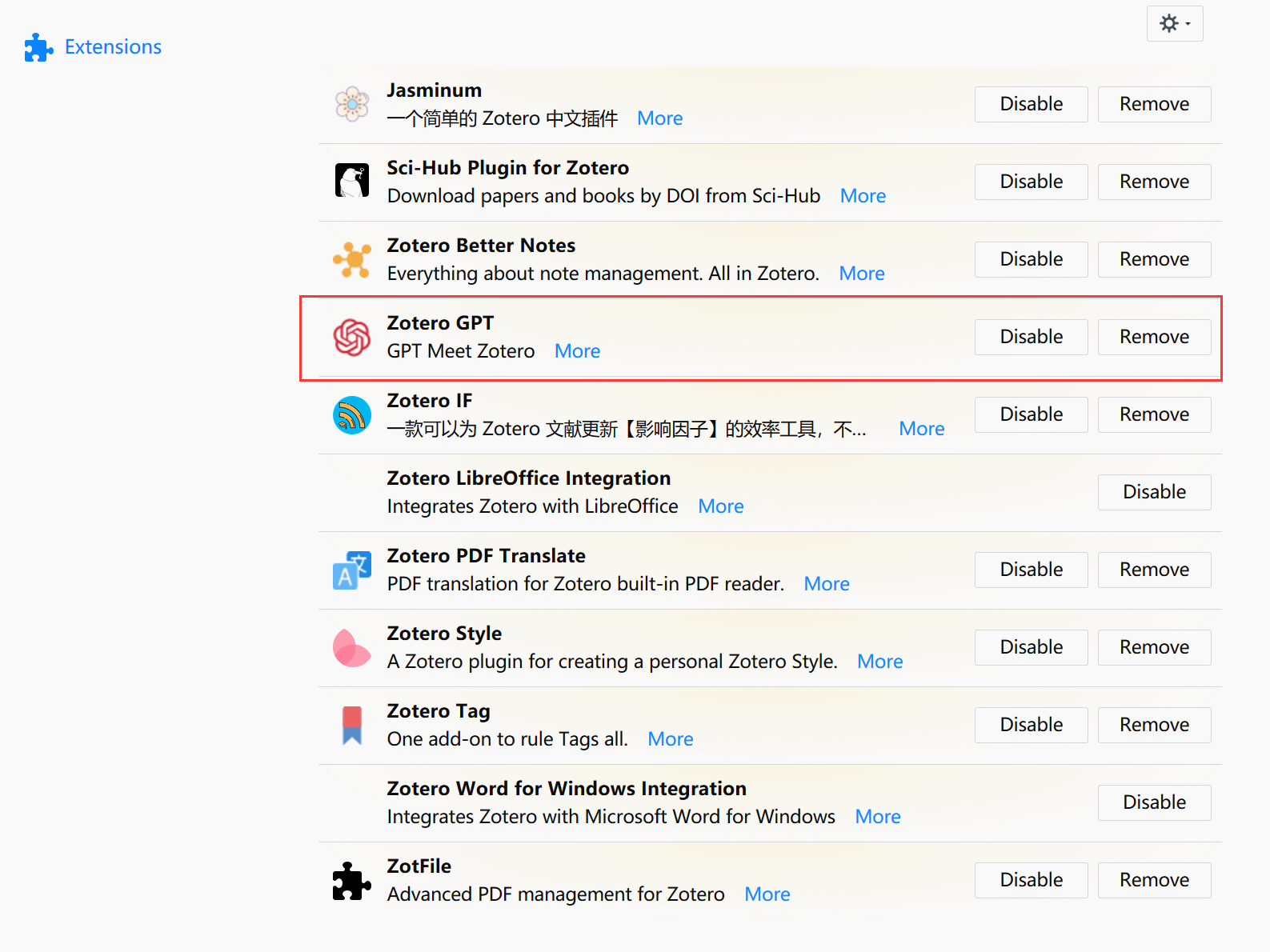1270x952 pixels.
Task: Disable Zotero Better Notes
Action: (1031, 259)
